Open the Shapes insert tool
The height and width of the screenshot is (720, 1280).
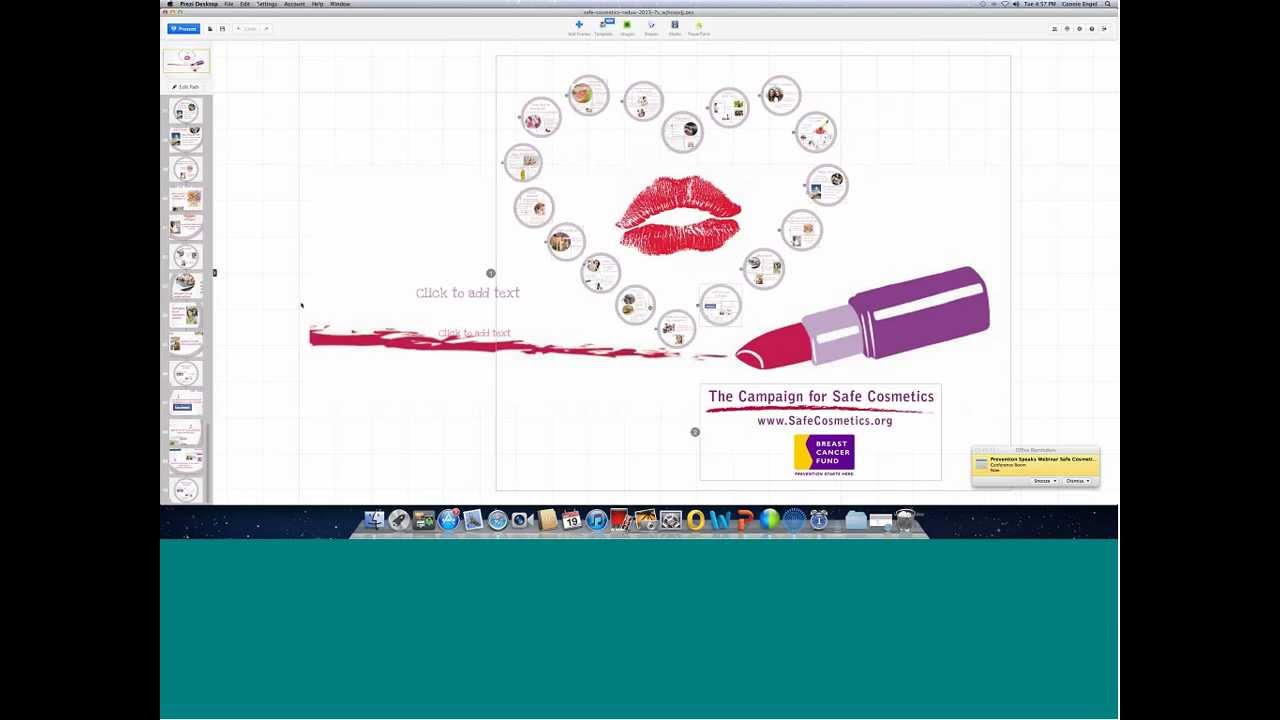651,28
